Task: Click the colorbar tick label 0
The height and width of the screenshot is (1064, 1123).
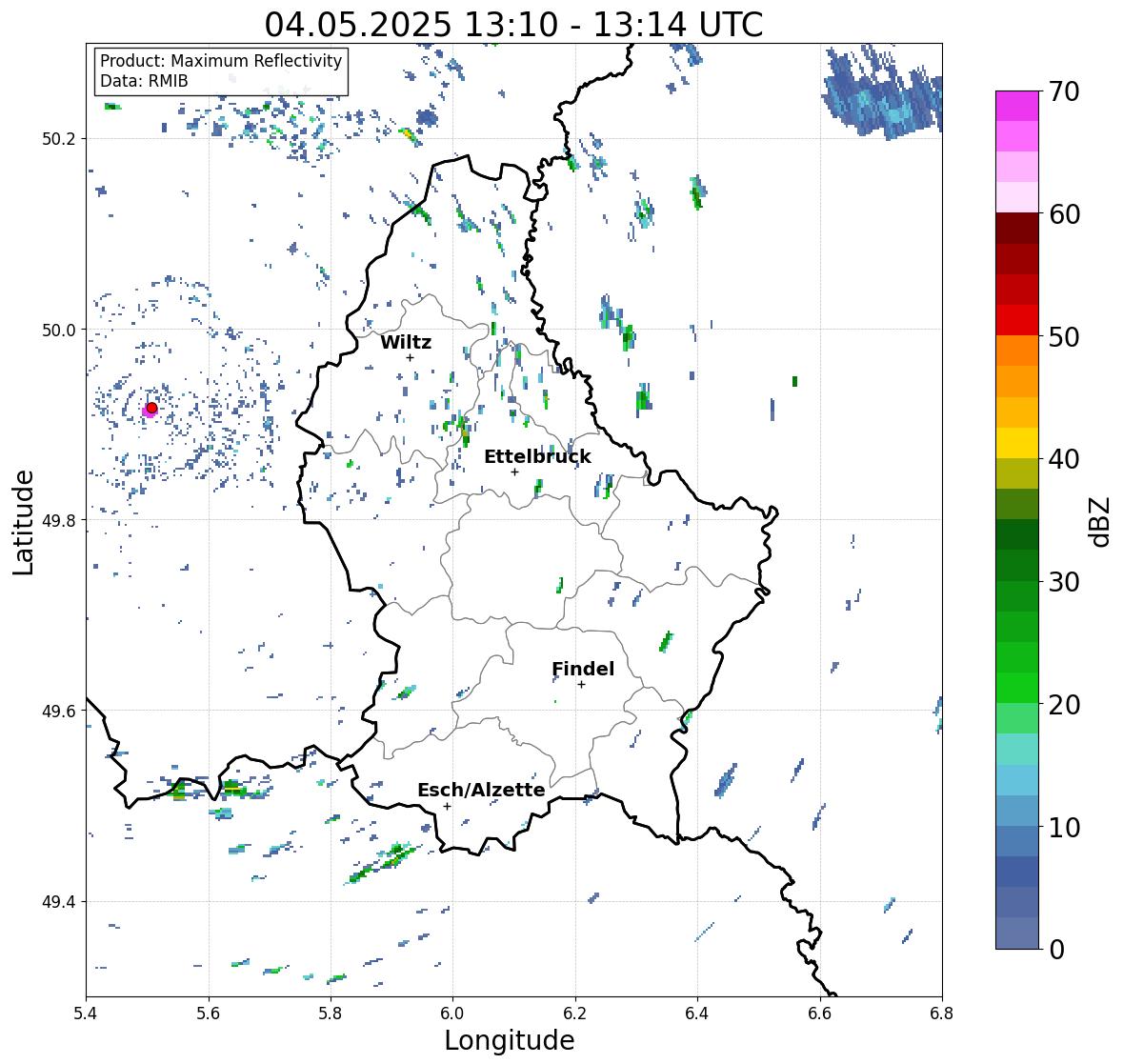Action: tap(1056, 950)
